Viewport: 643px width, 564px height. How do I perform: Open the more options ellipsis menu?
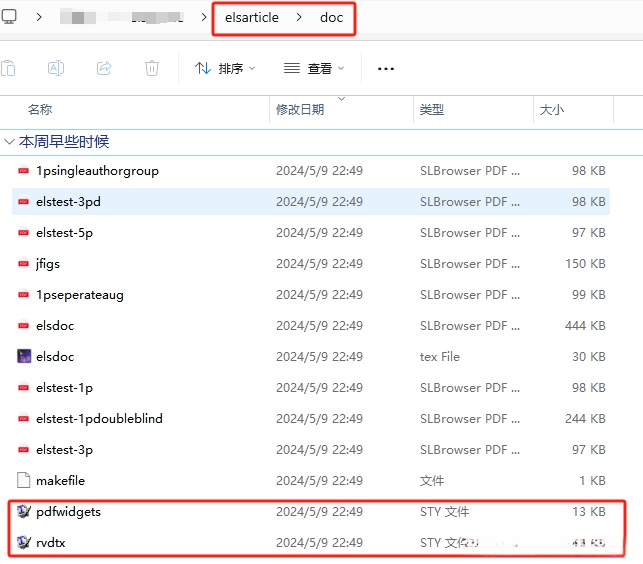(x=385, y=69)
